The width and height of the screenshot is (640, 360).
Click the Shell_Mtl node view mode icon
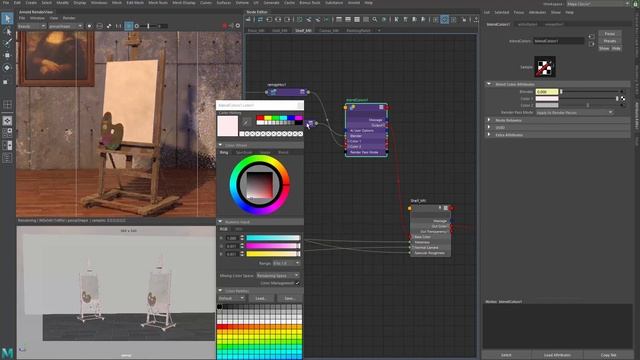pyautogui.click(x=446, y=208)
